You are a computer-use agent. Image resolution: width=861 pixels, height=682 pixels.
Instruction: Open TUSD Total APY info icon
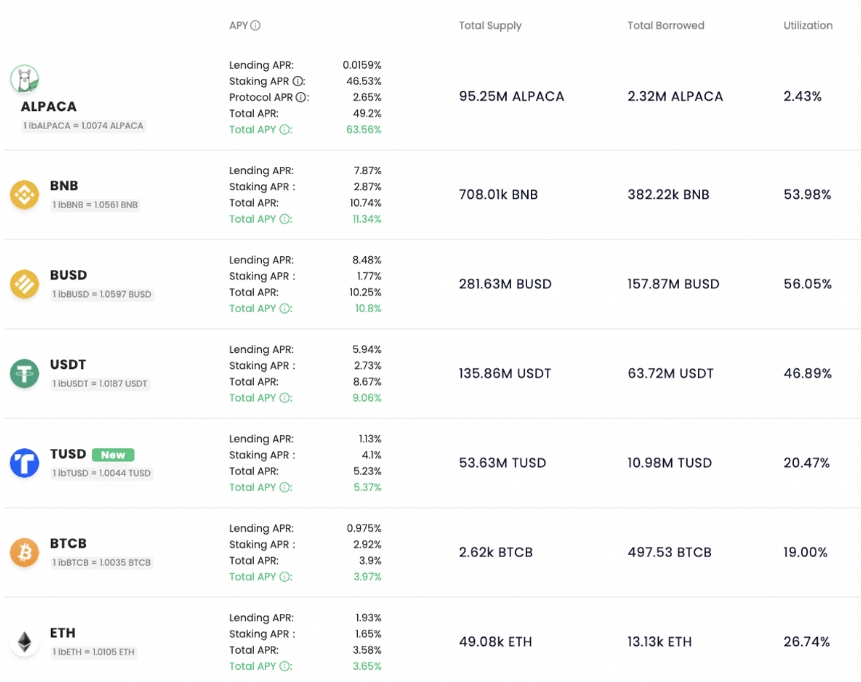coord(284,488)
